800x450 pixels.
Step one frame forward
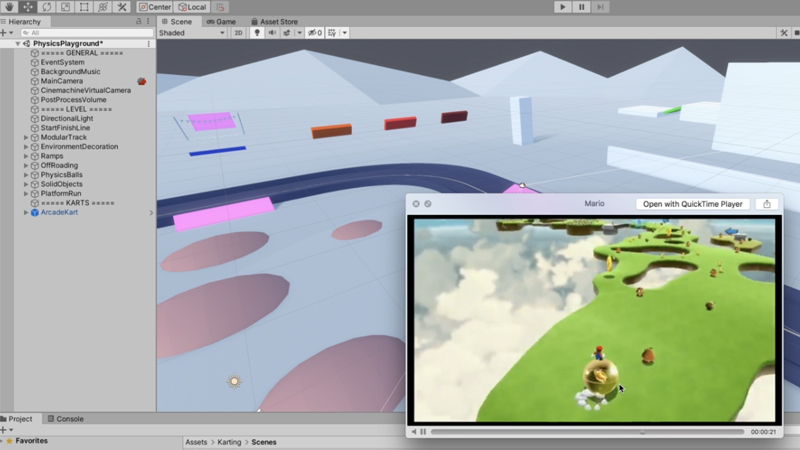[x=601, y=7]
